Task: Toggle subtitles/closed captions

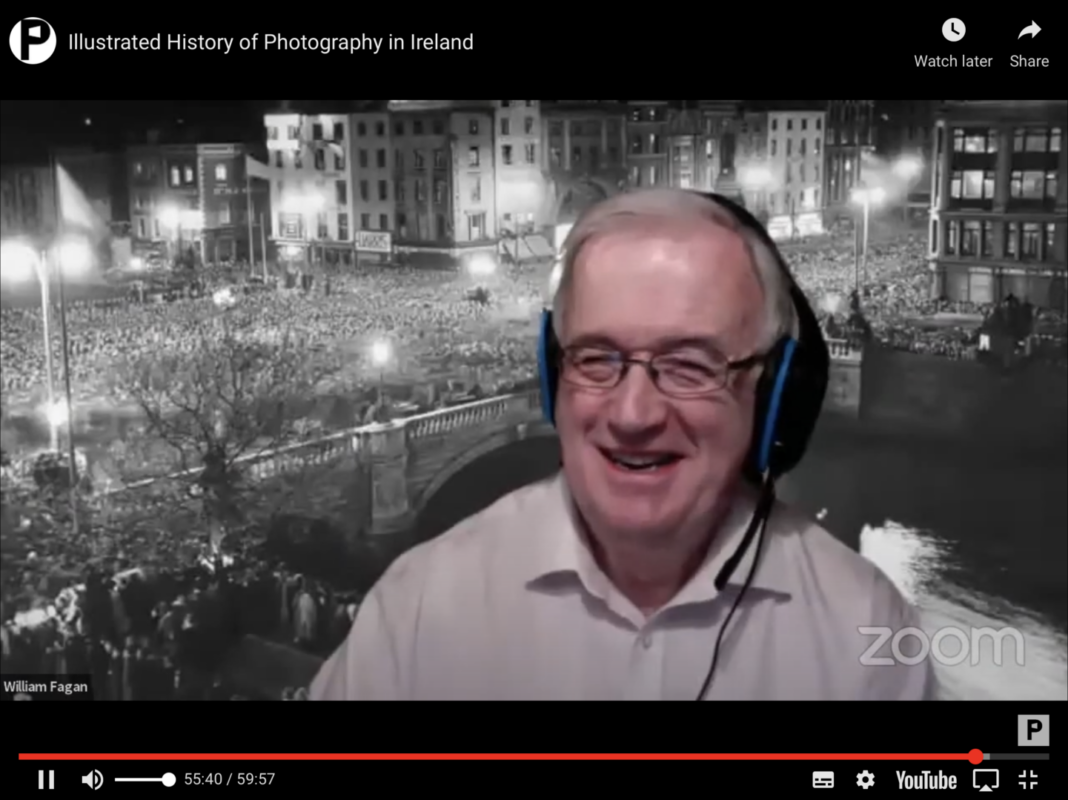Action: [823, 780]
